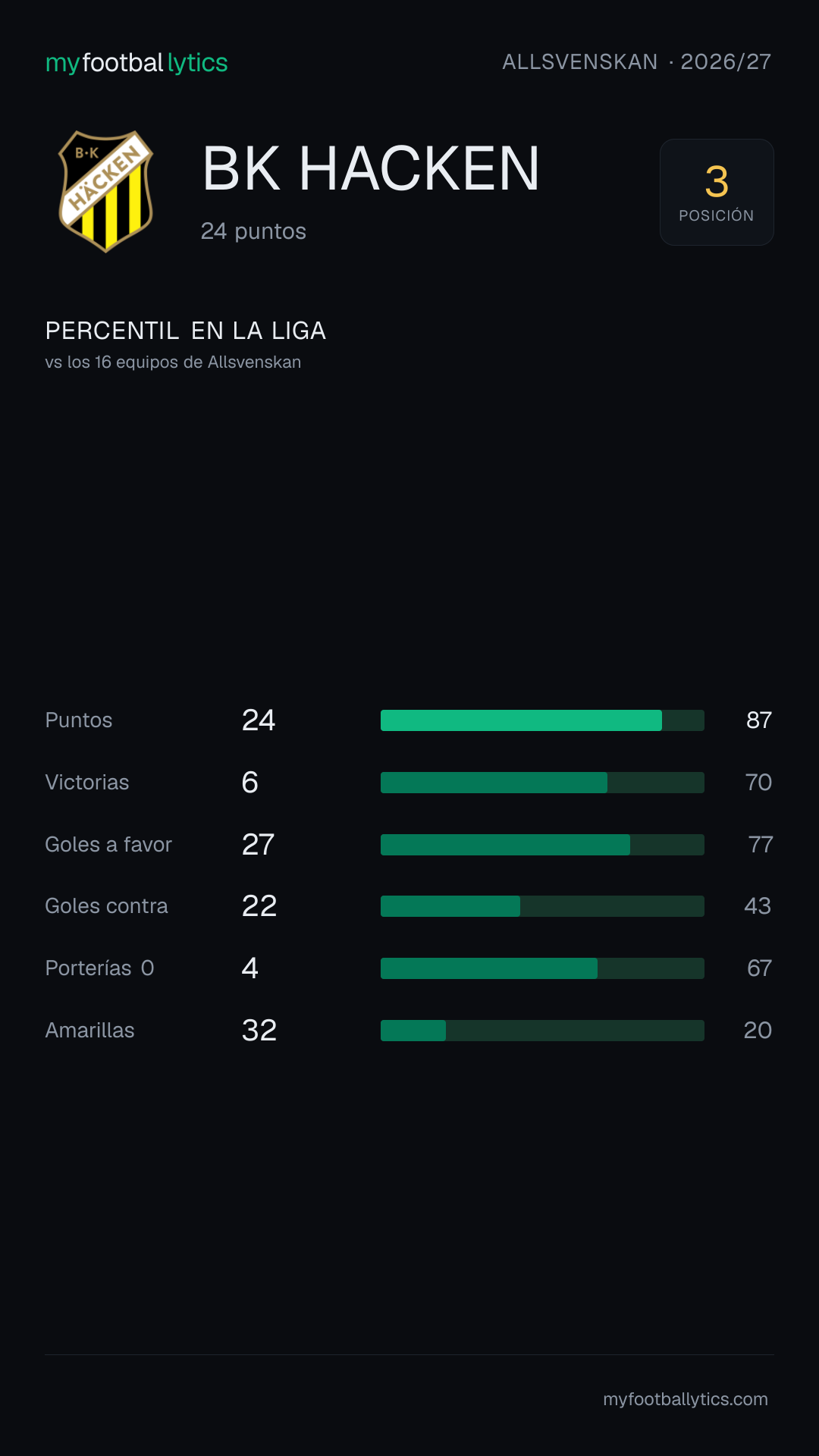Viewport: 819px width, 1456px height.
Task: Open the myfootballytics.com footer link
Action: point(686,1399)
